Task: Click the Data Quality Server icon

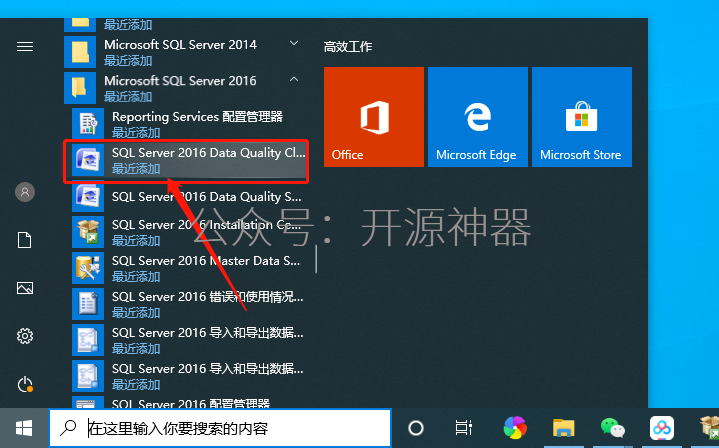Action: (88, 196)
